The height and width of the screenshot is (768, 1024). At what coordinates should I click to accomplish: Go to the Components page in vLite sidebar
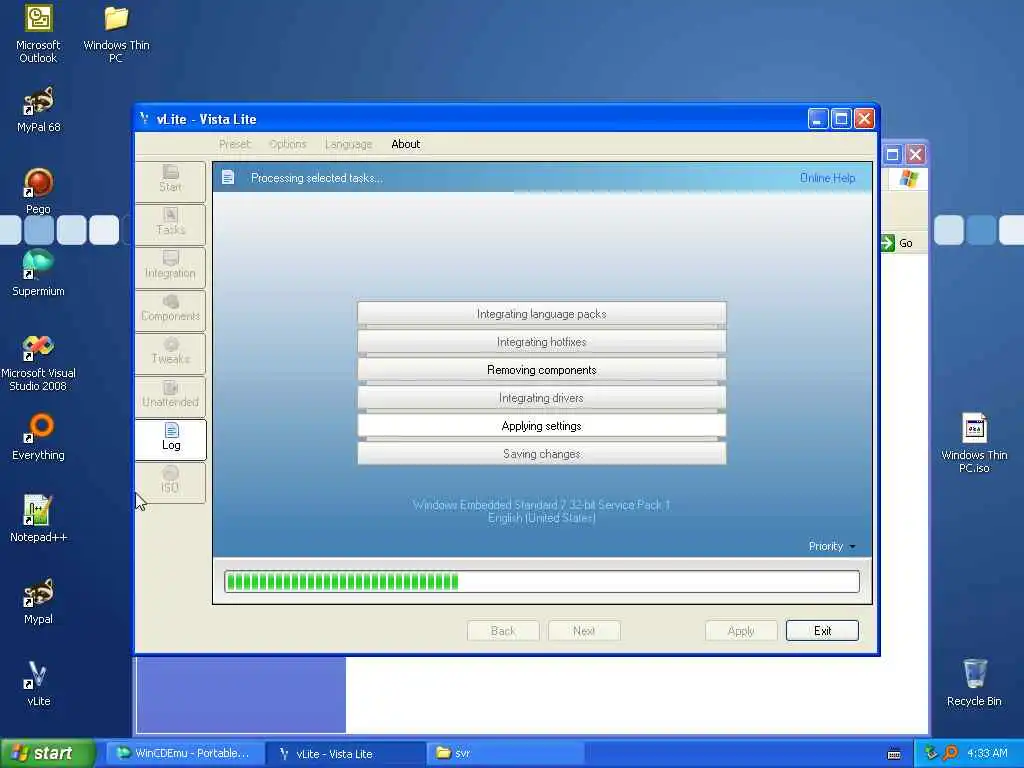tap(170, 310)
